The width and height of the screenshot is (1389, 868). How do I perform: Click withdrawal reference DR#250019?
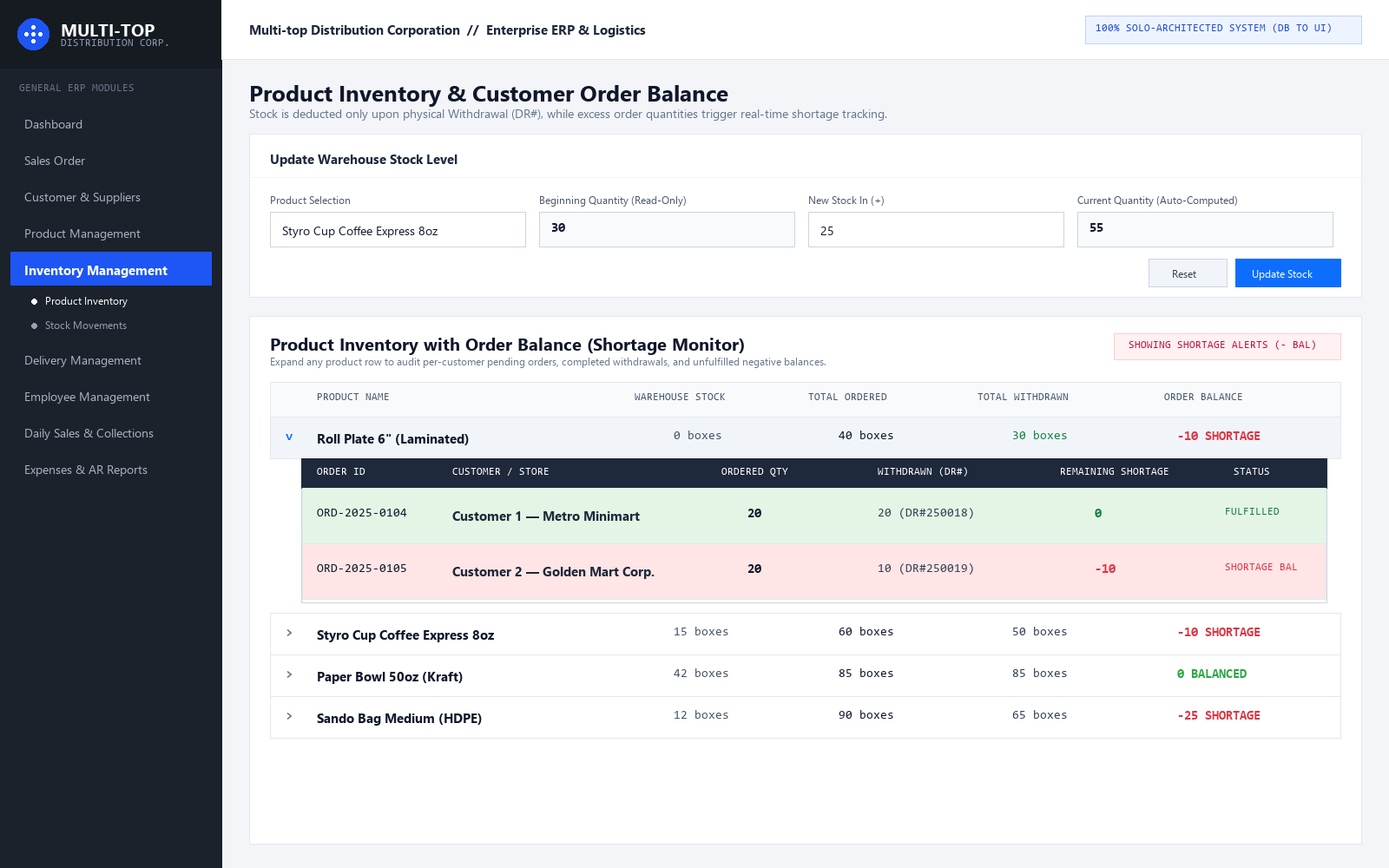936,569
